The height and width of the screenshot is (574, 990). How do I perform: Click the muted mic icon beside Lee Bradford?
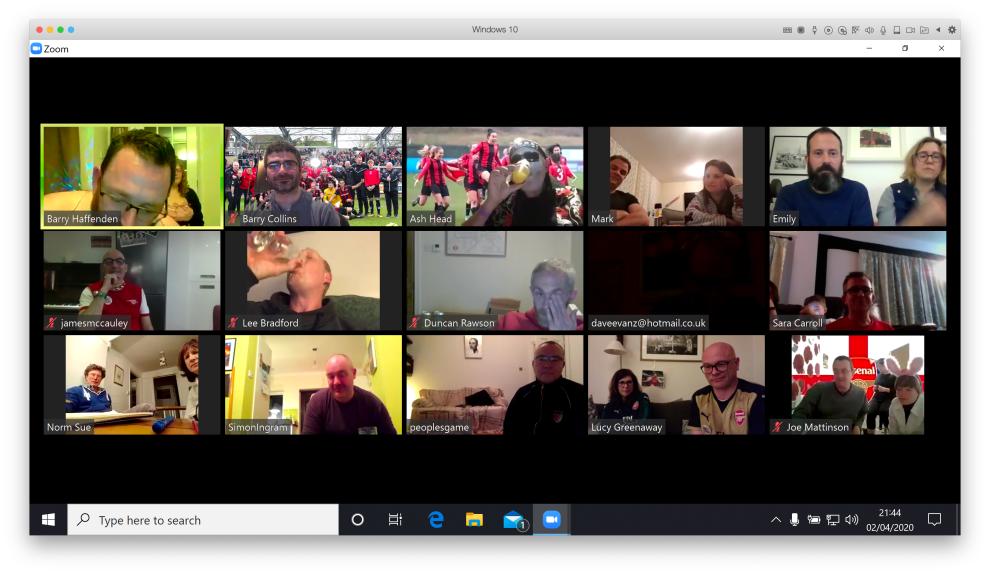tap(234, 323)
